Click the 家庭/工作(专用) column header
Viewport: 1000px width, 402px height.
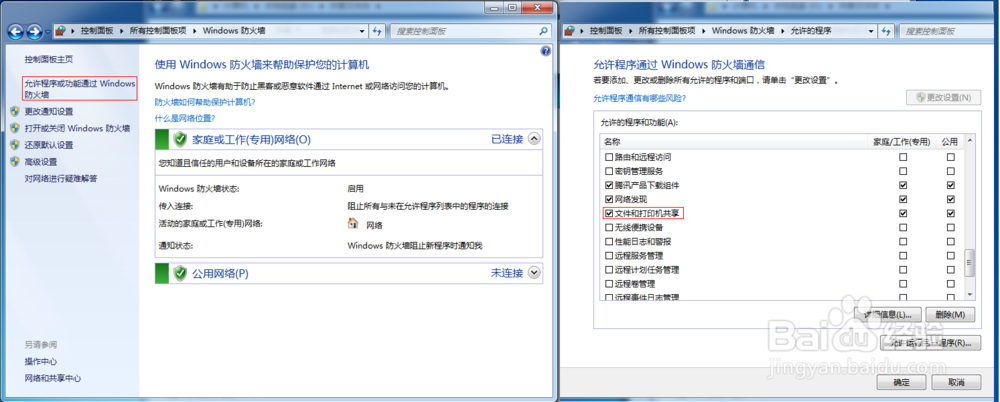[x=902, y=142]
